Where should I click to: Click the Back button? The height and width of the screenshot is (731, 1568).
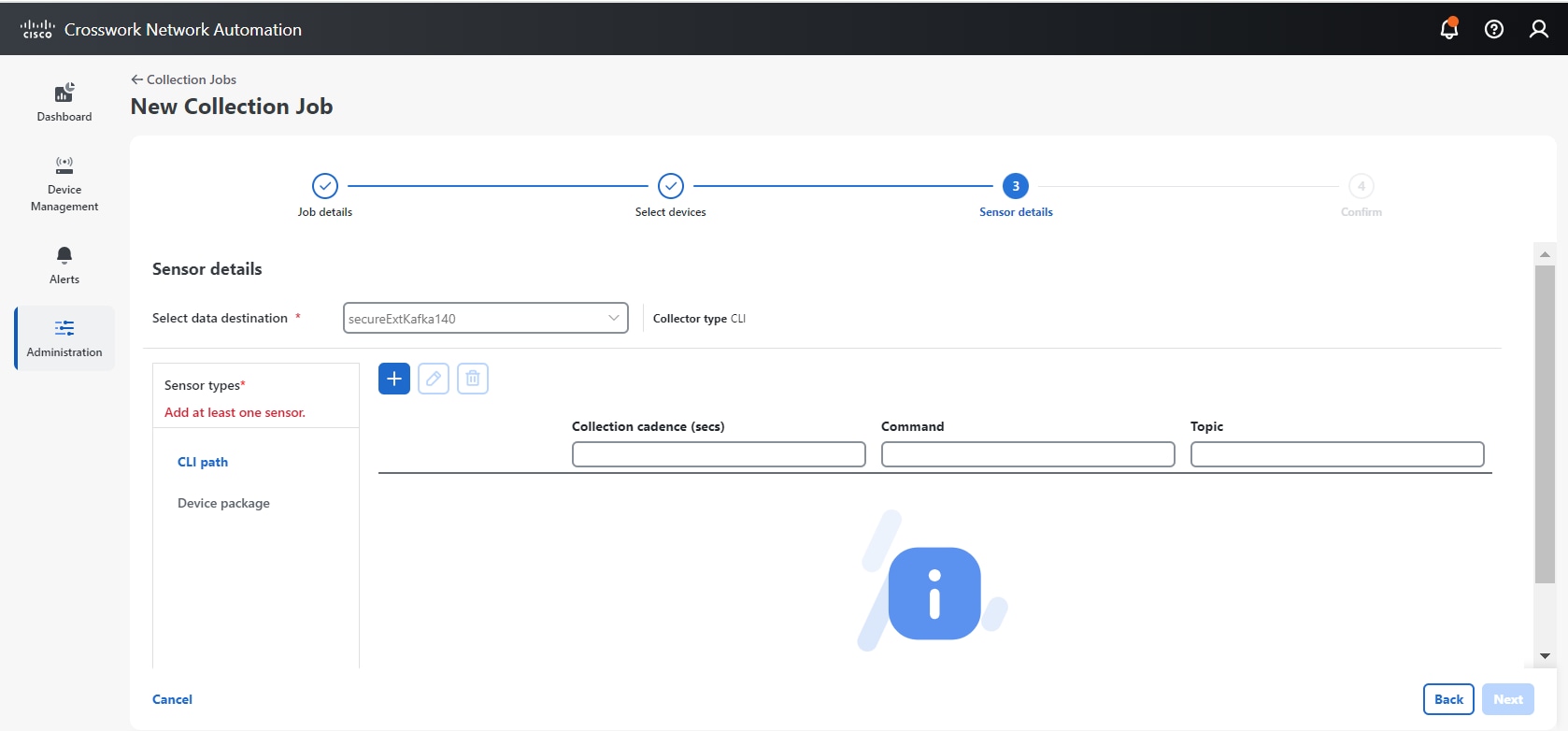pos(1448,699)
